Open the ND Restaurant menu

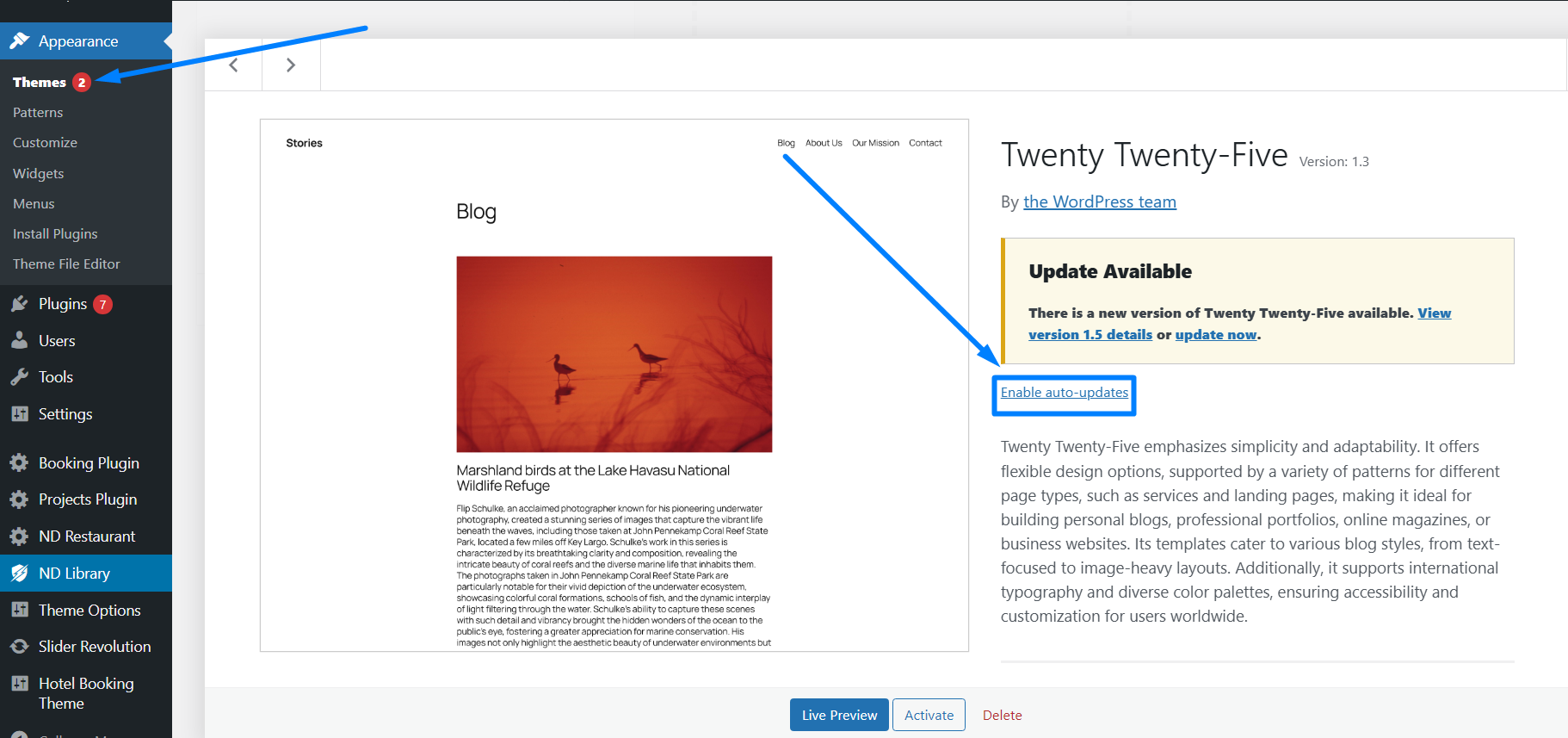point(86,536)
